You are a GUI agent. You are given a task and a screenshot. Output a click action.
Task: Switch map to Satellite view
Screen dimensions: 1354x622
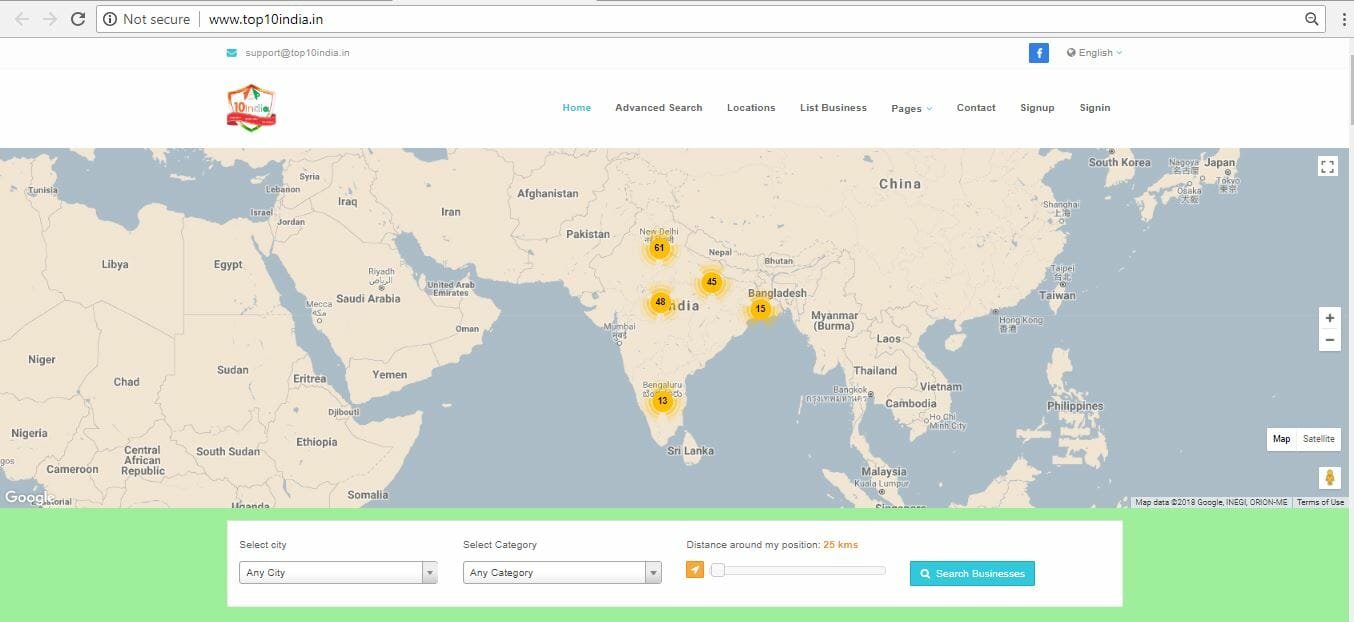pos(1318,439)
